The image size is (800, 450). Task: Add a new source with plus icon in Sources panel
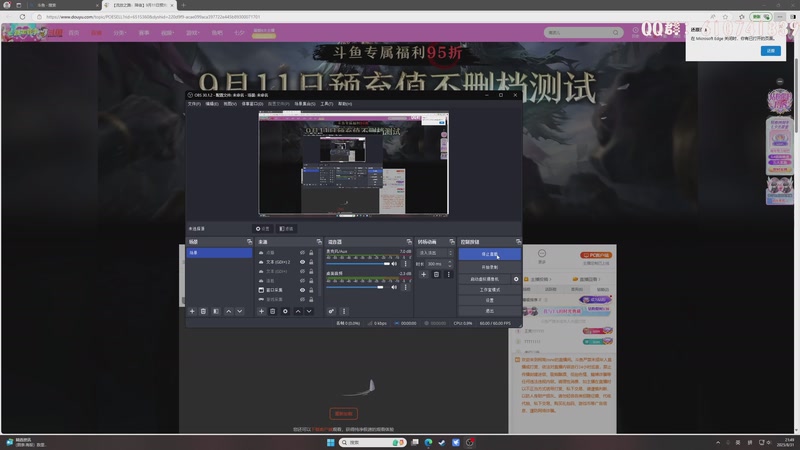[261, 311]
